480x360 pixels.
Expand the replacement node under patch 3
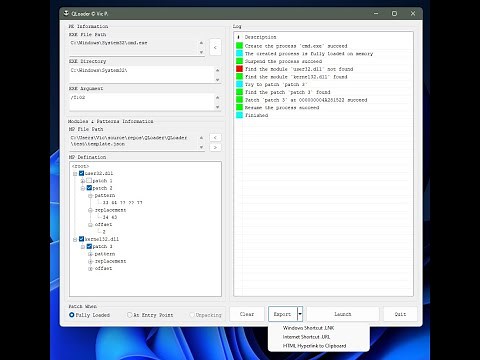[x=90, y=261]
